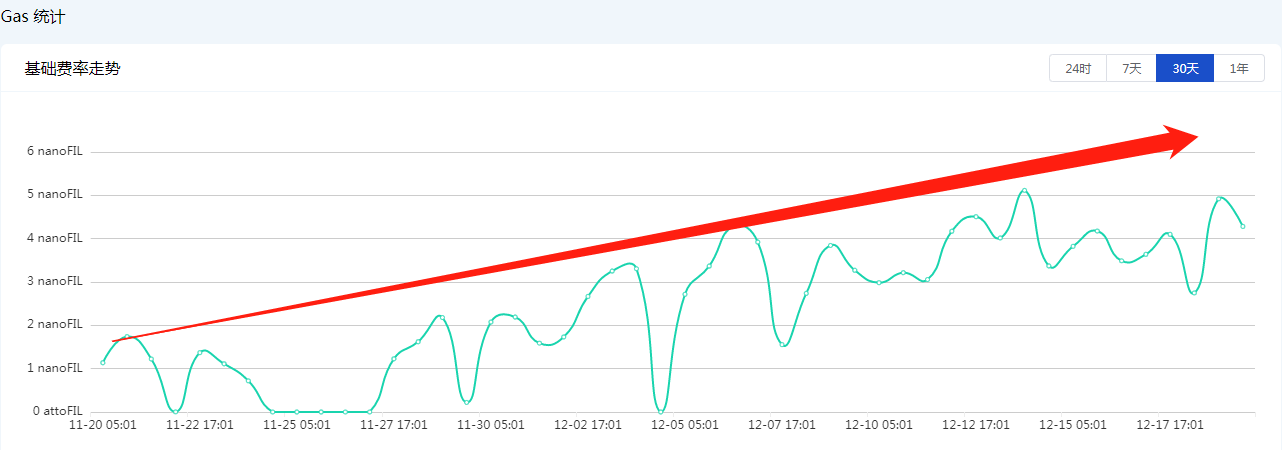Select the 7天 range tab

point(1131,69)
